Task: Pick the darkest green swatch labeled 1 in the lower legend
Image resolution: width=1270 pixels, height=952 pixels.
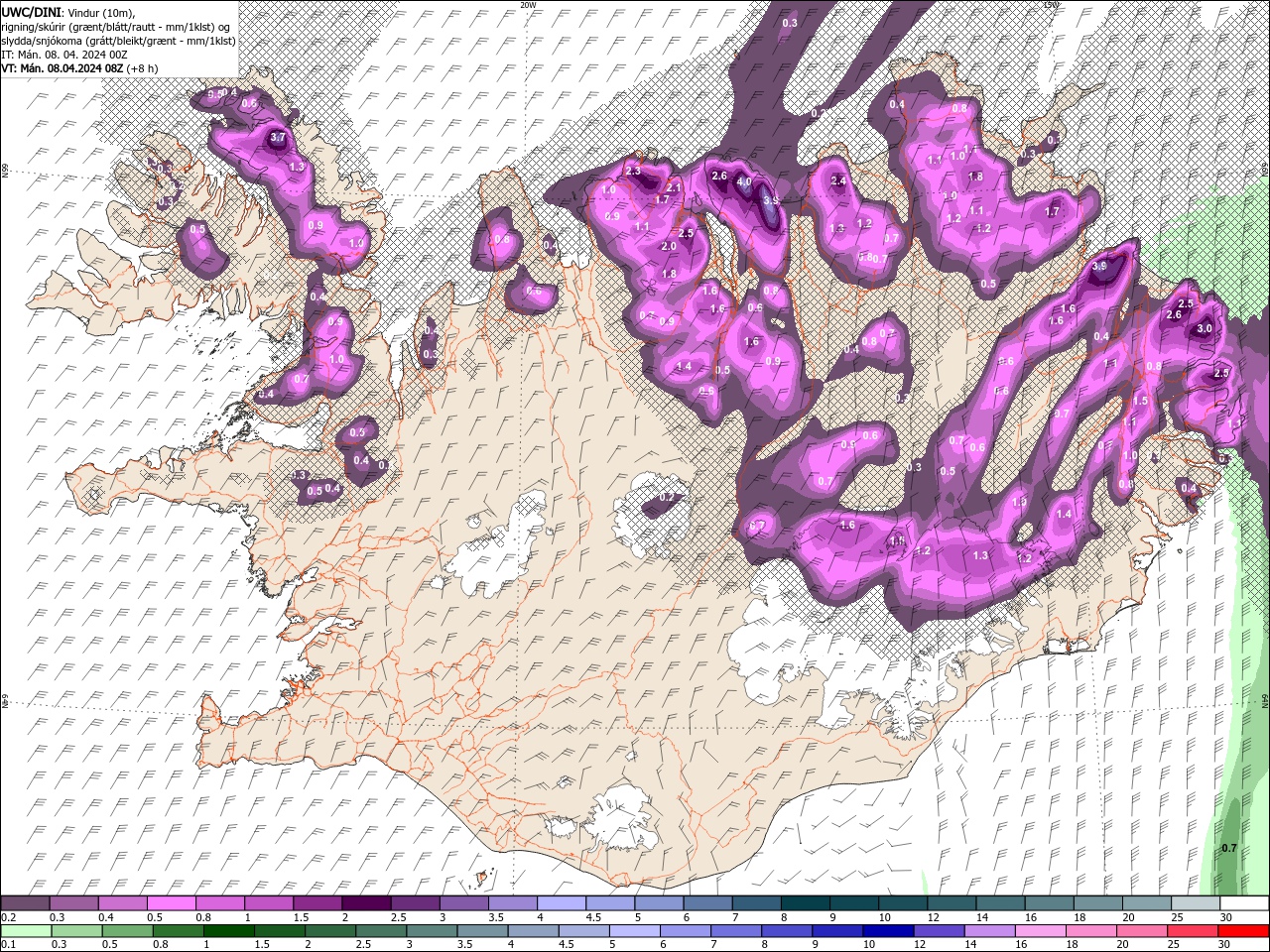Action: pos(228,931)
